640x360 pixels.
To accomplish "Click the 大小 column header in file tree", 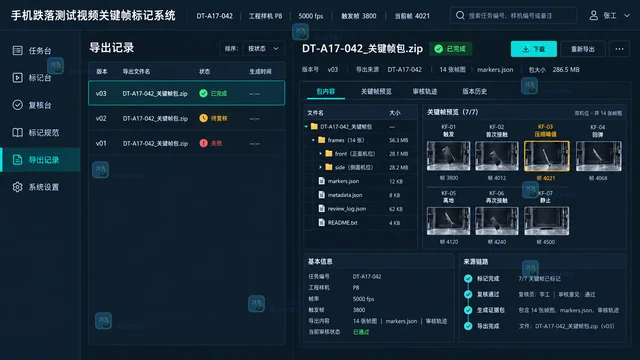I will [395, 113].
